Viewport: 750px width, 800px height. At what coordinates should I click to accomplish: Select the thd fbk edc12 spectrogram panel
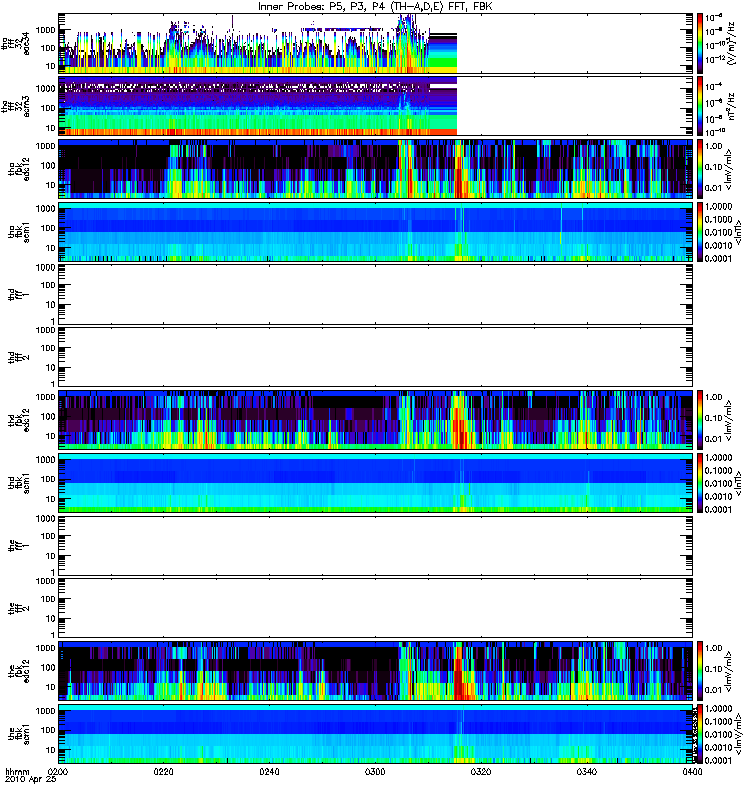click(375, 419)
